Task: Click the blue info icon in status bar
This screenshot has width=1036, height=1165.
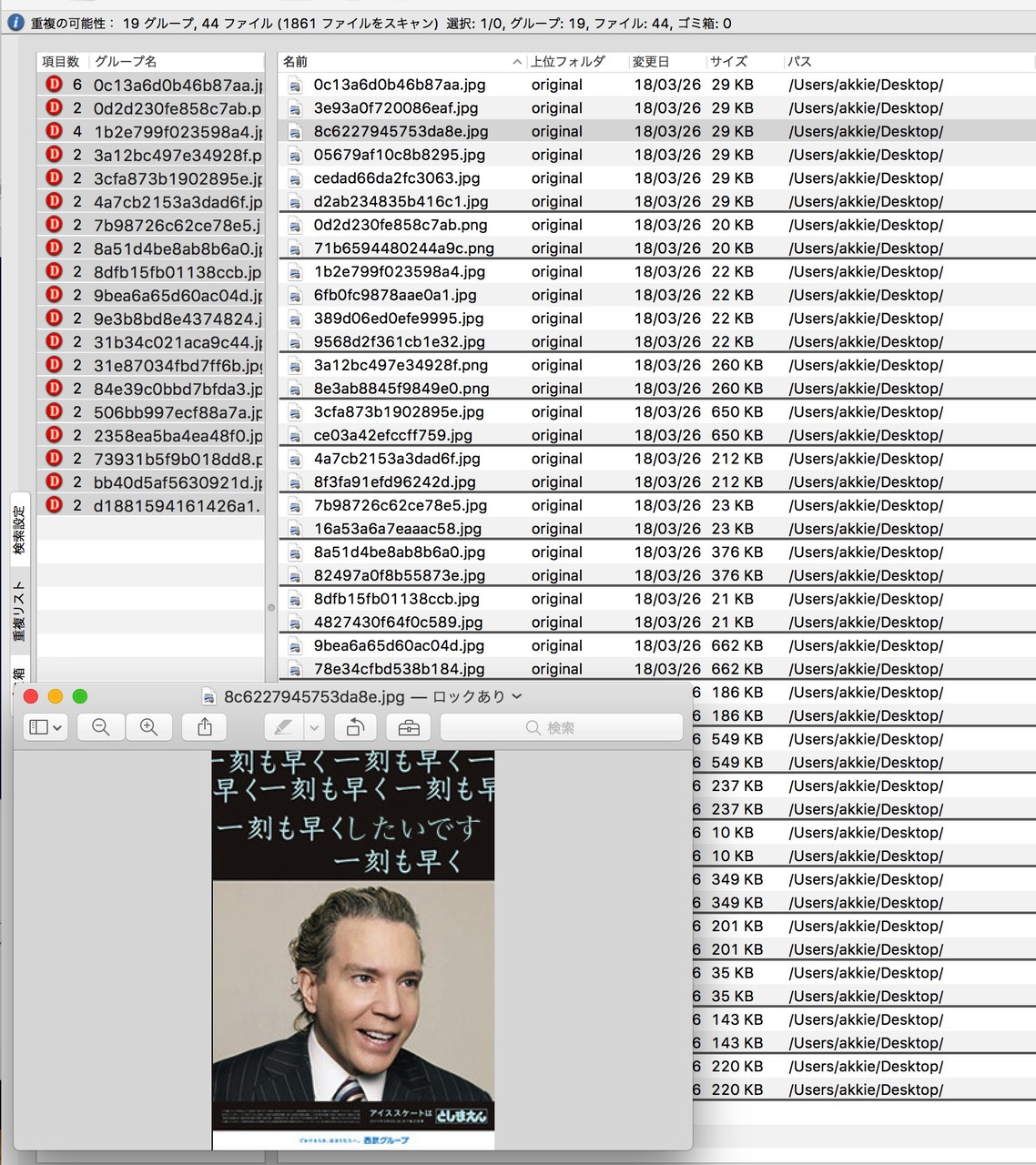Action: pyautogui.click(x=15, y=23)
